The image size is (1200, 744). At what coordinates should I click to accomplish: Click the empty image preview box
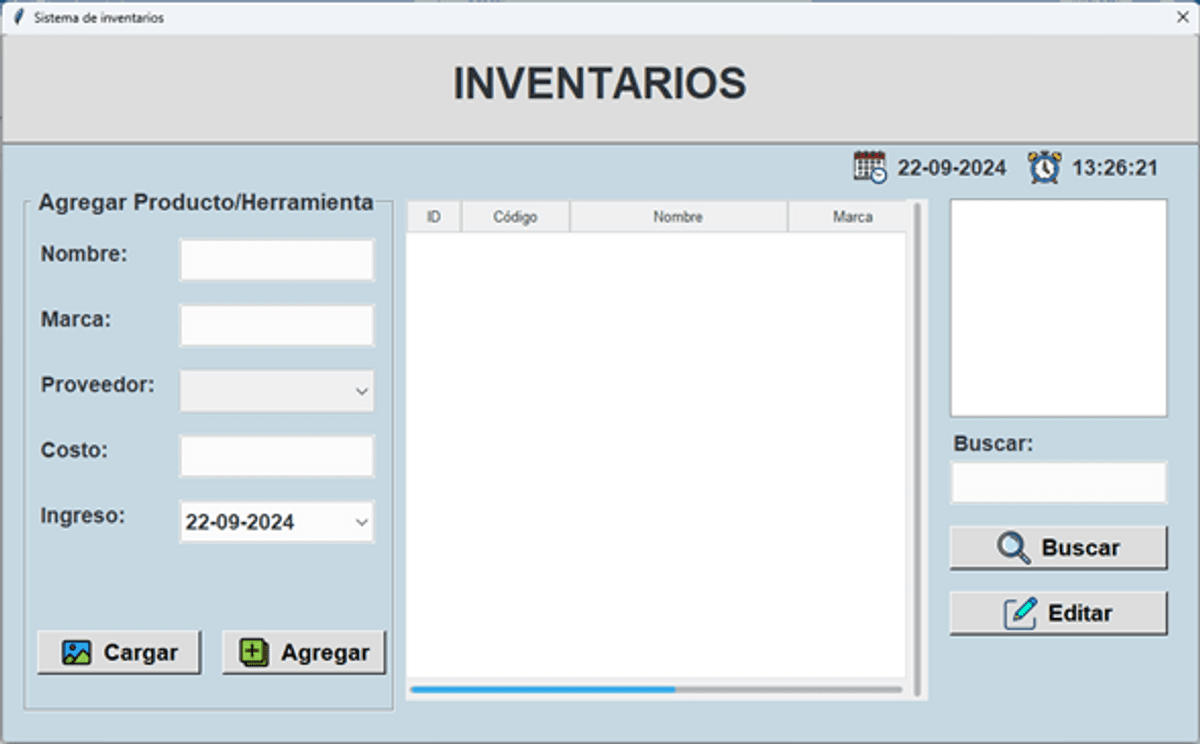(x=1058, y=308)
